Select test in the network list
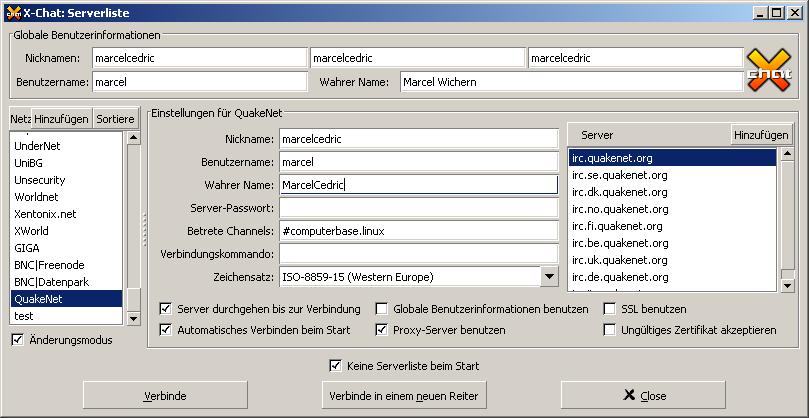The height and width of the screenshot is (418, 809). point(67,316)
